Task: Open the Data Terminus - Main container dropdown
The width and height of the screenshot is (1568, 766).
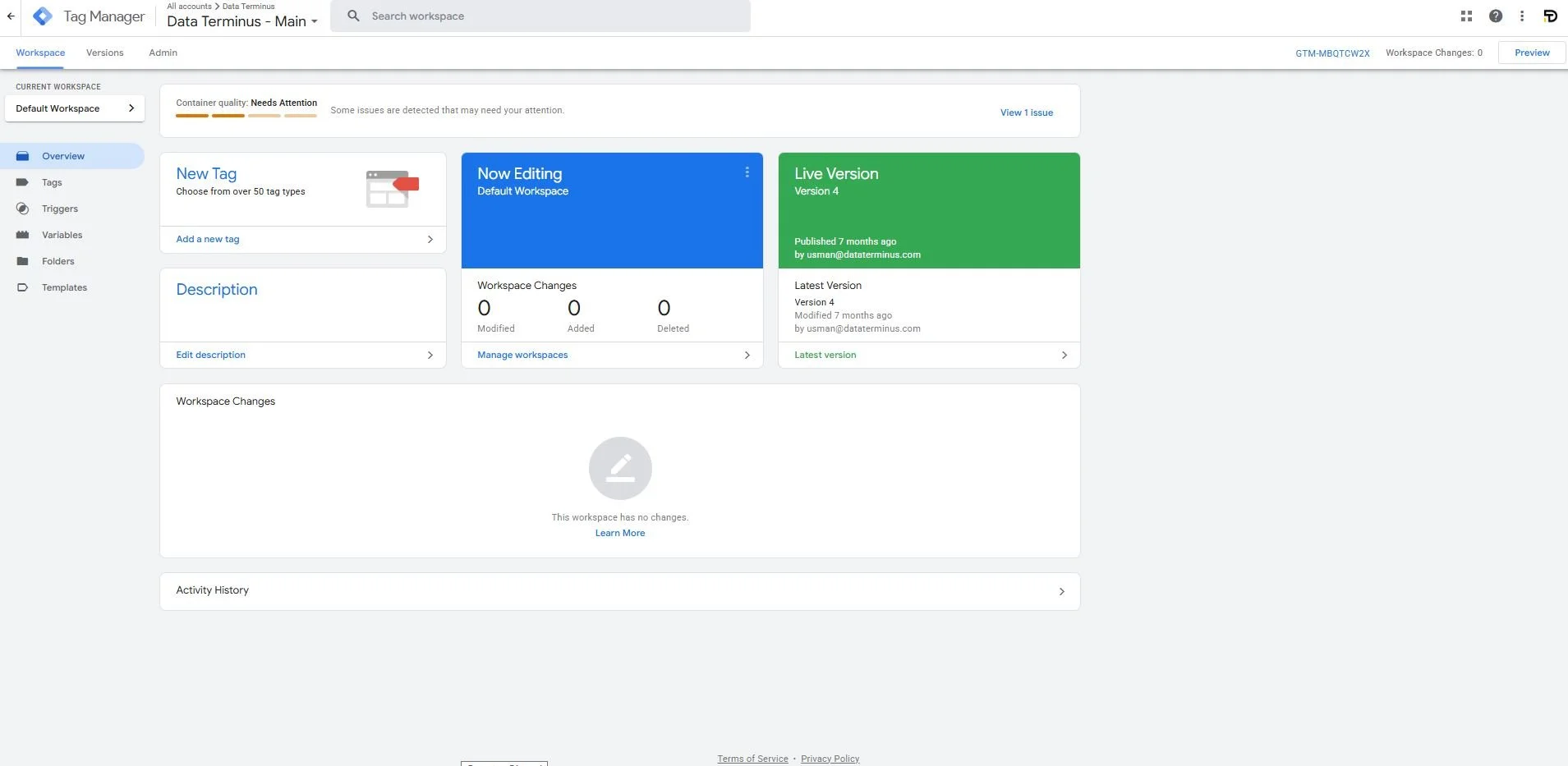Action: pos(242,21)
